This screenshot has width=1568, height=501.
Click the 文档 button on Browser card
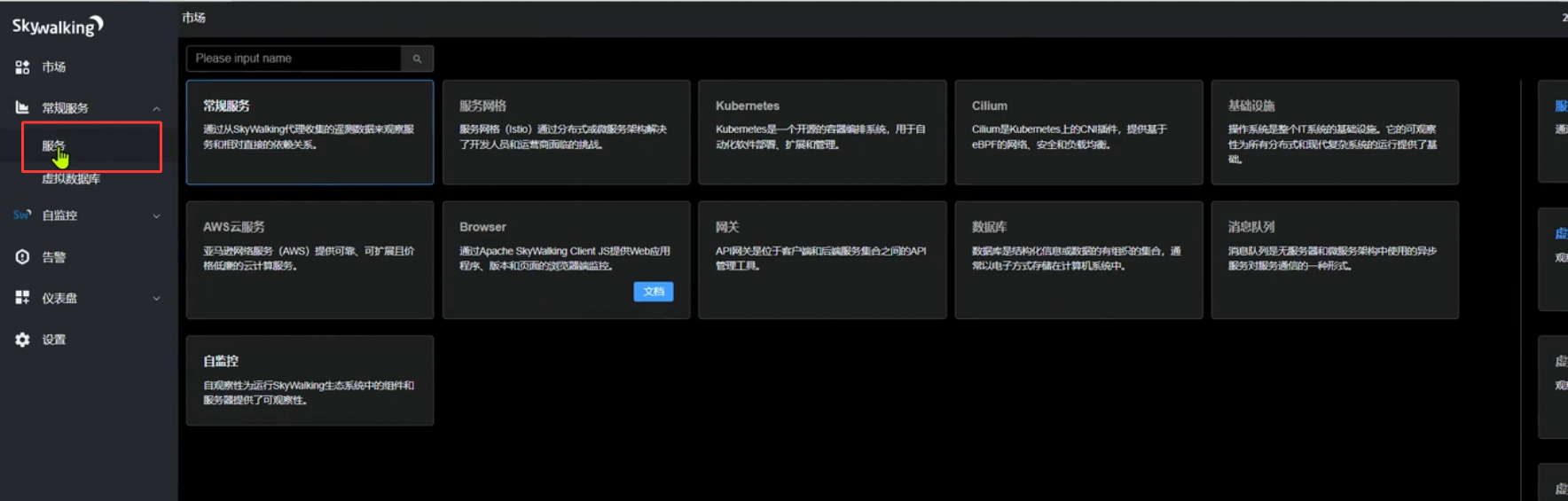tap(654, 292)
